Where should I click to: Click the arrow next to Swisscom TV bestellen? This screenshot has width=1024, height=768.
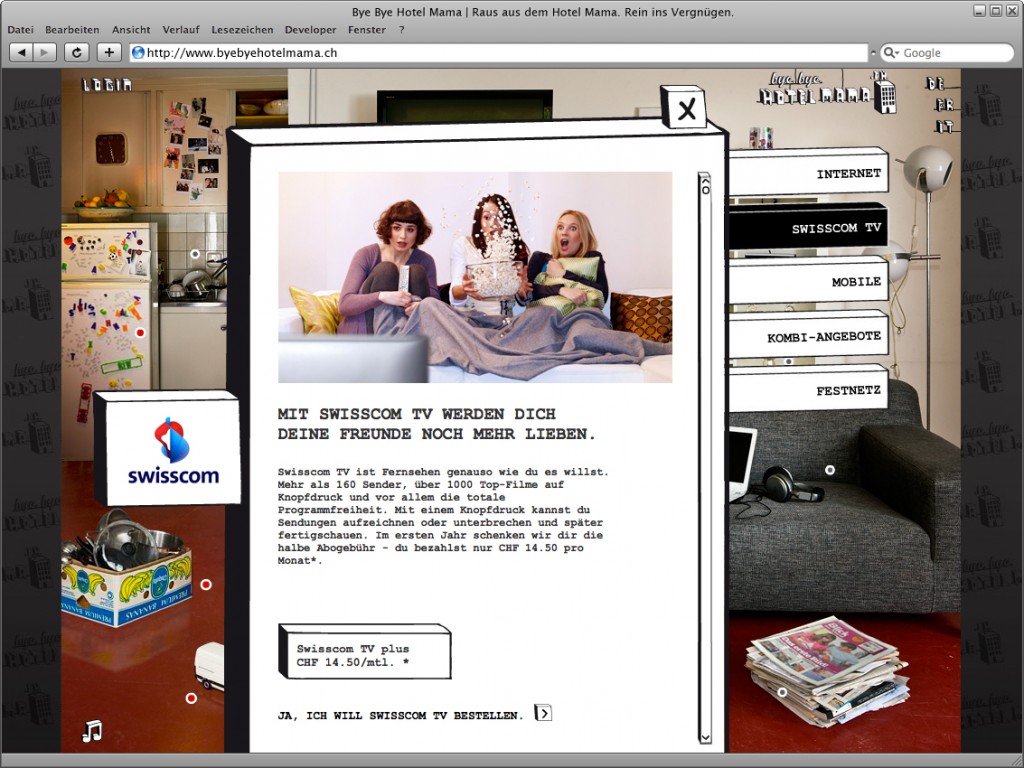pos(543,712)
